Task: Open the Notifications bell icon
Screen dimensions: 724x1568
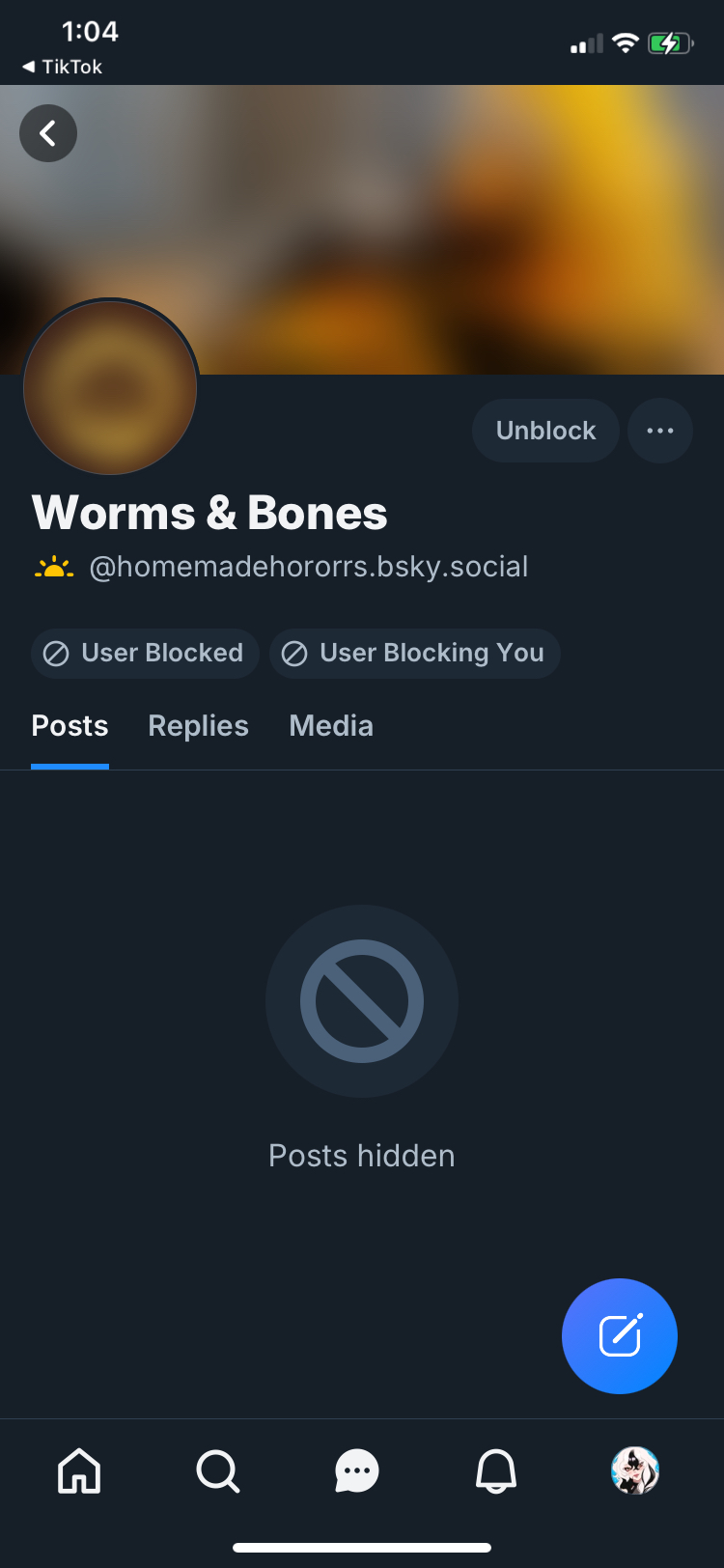Action: pyautogui.click(x=496, y=1471)
